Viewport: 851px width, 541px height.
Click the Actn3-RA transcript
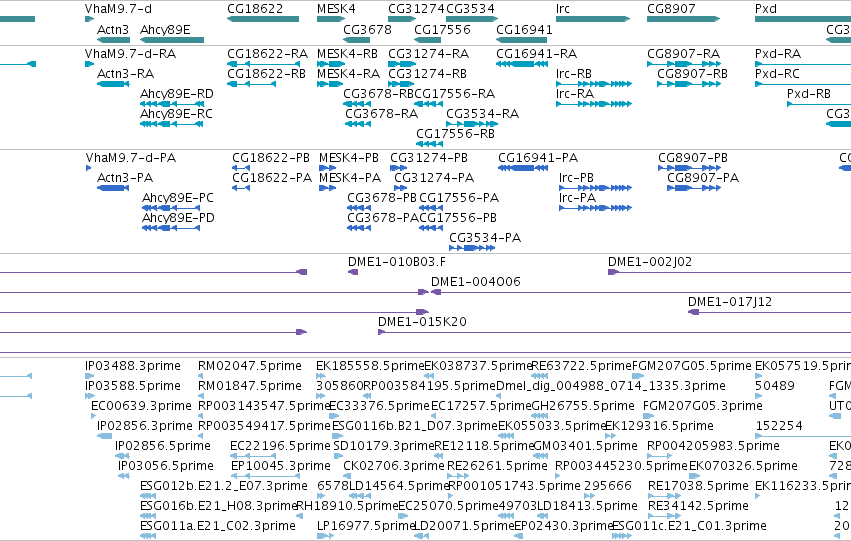(113, 84)
